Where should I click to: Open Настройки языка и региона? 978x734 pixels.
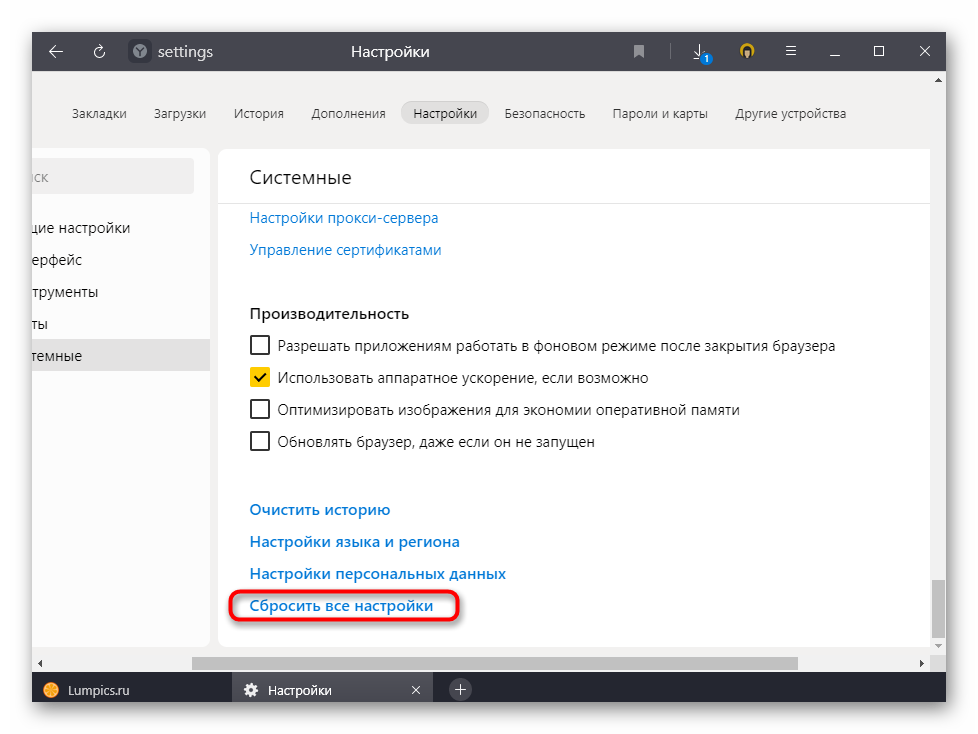354,541
